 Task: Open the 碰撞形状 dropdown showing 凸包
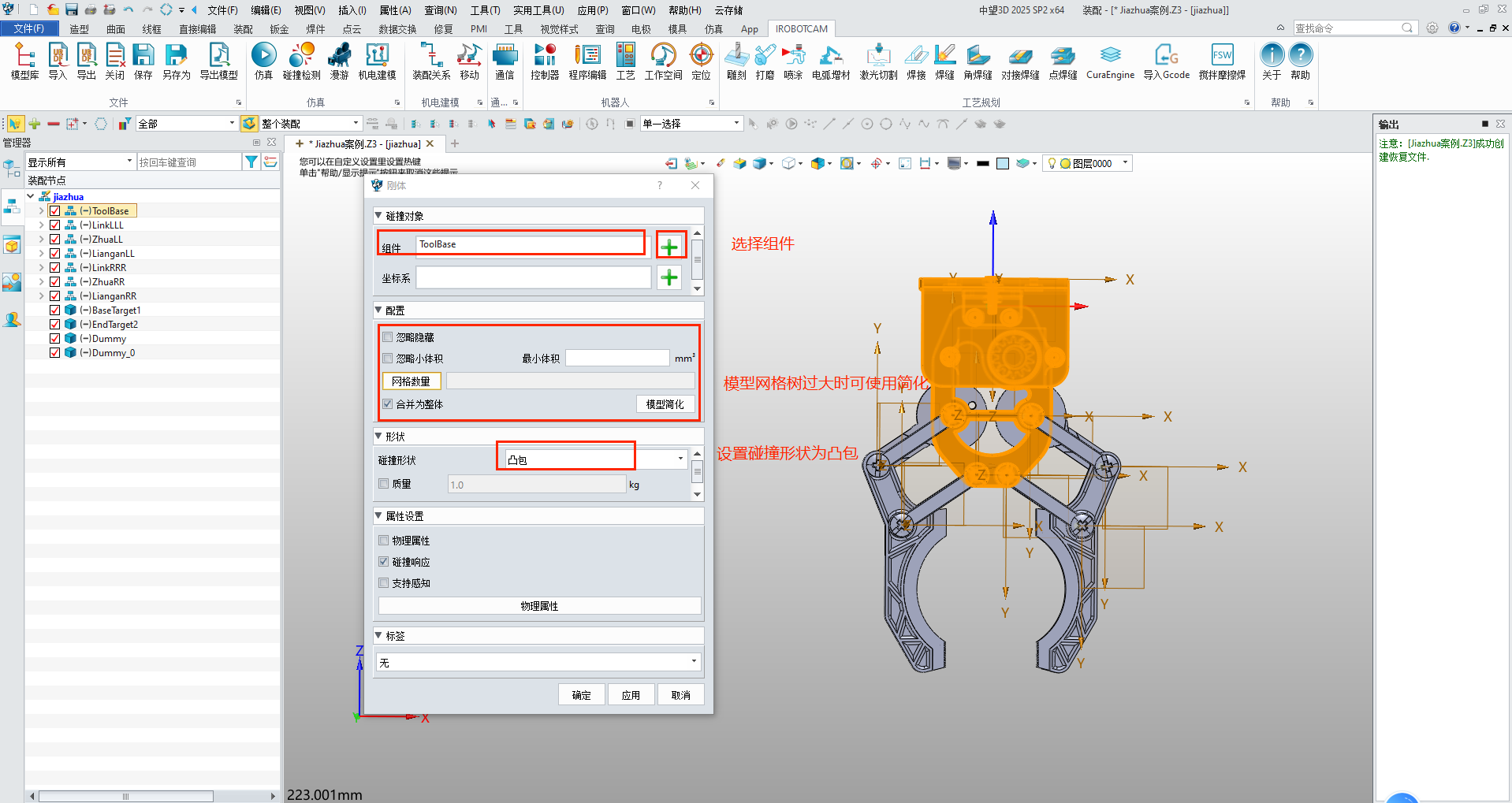point(591,459)
